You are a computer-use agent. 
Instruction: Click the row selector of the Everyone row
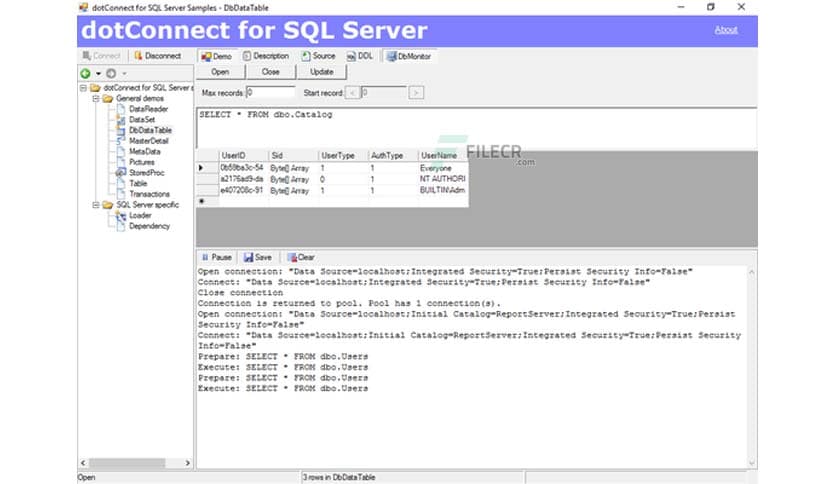(x=207, y=168)
